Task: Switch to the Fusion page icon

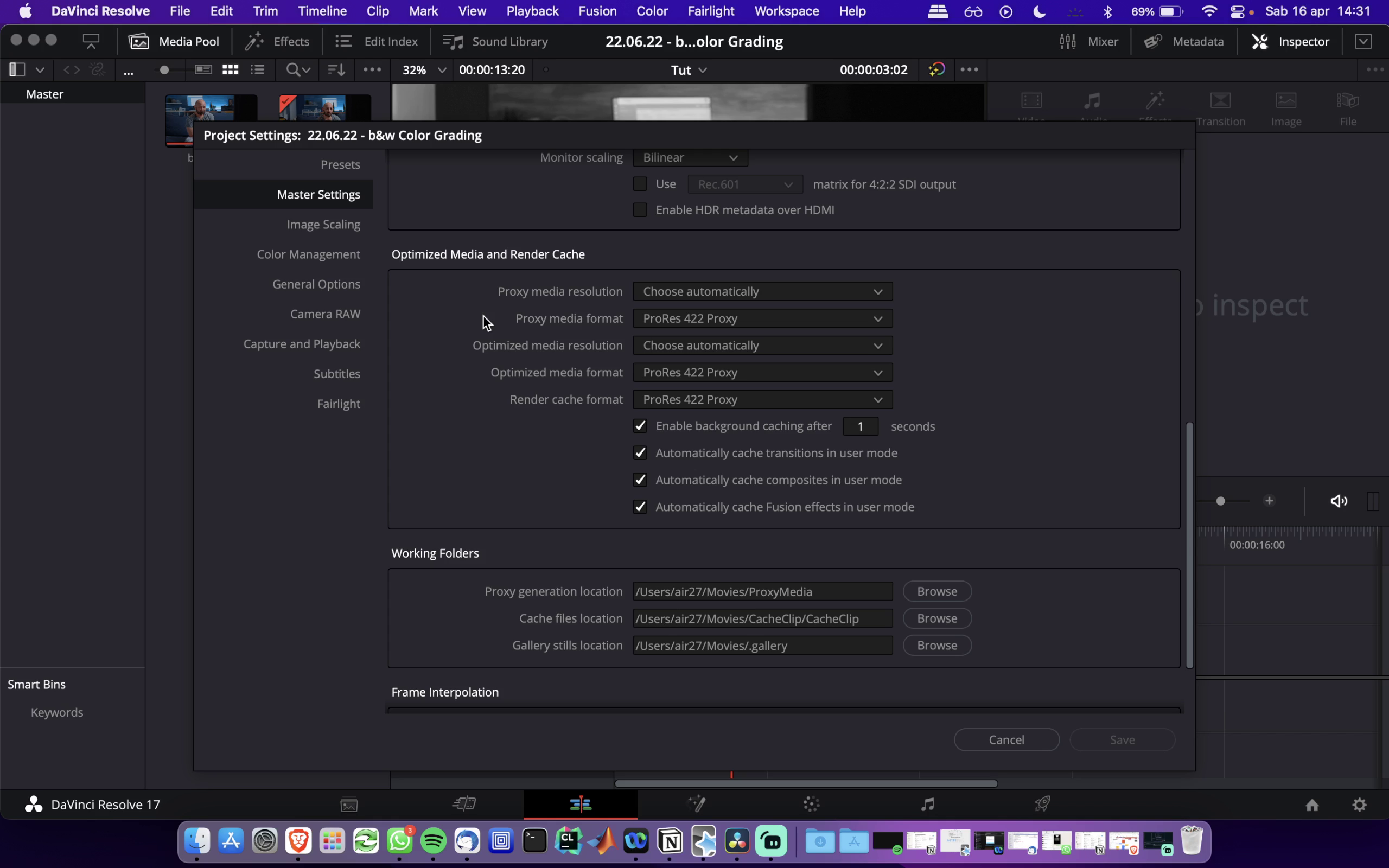Action: click(696, 805)
